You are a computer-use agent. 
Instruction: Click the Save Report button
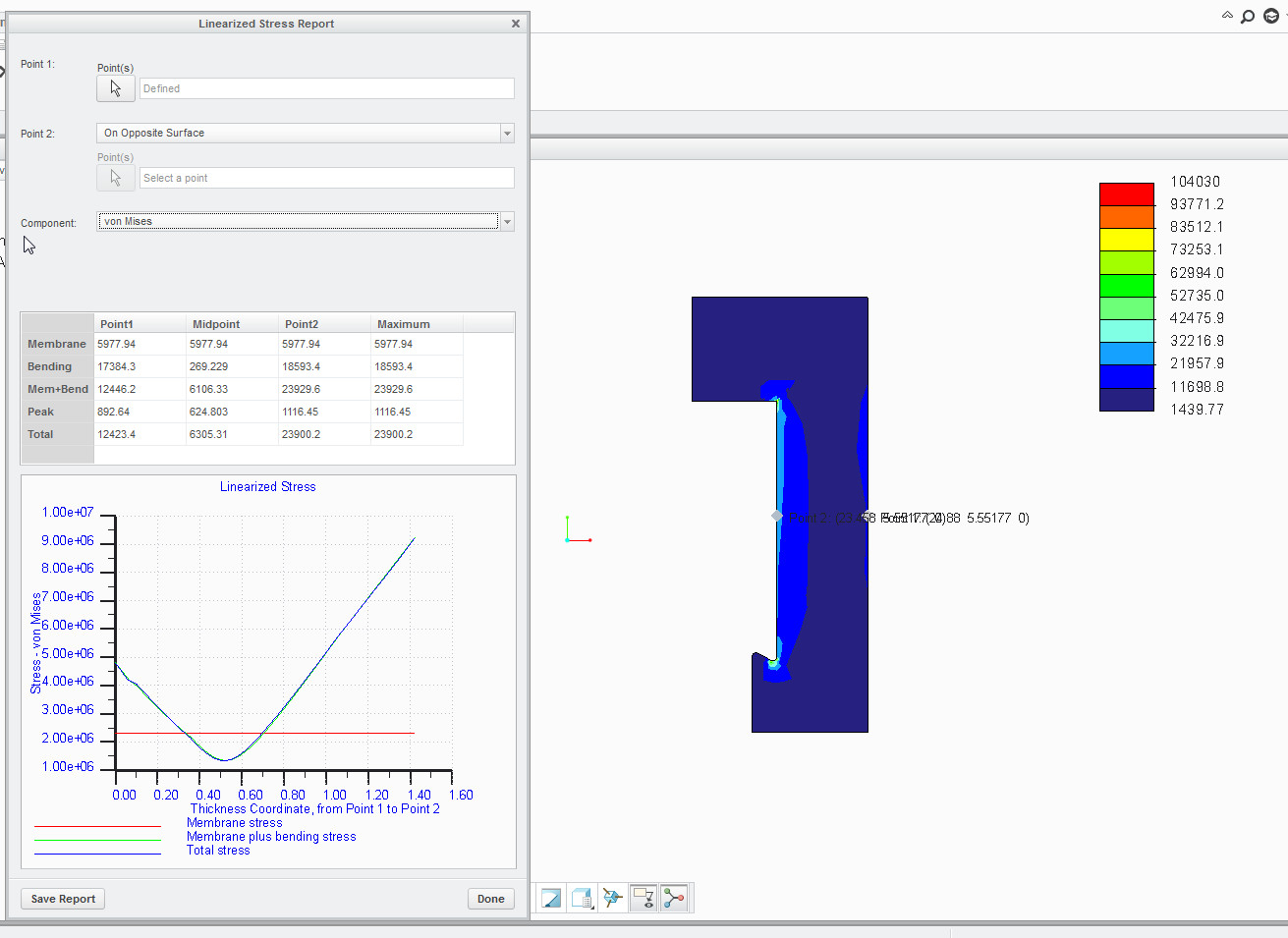[62, 898]
